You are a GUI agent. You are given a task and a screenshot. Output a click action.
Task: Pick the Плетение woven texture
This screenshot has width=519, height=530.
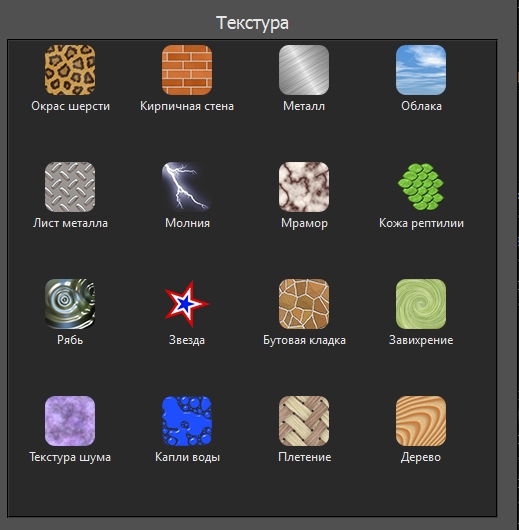click(304, 421)
